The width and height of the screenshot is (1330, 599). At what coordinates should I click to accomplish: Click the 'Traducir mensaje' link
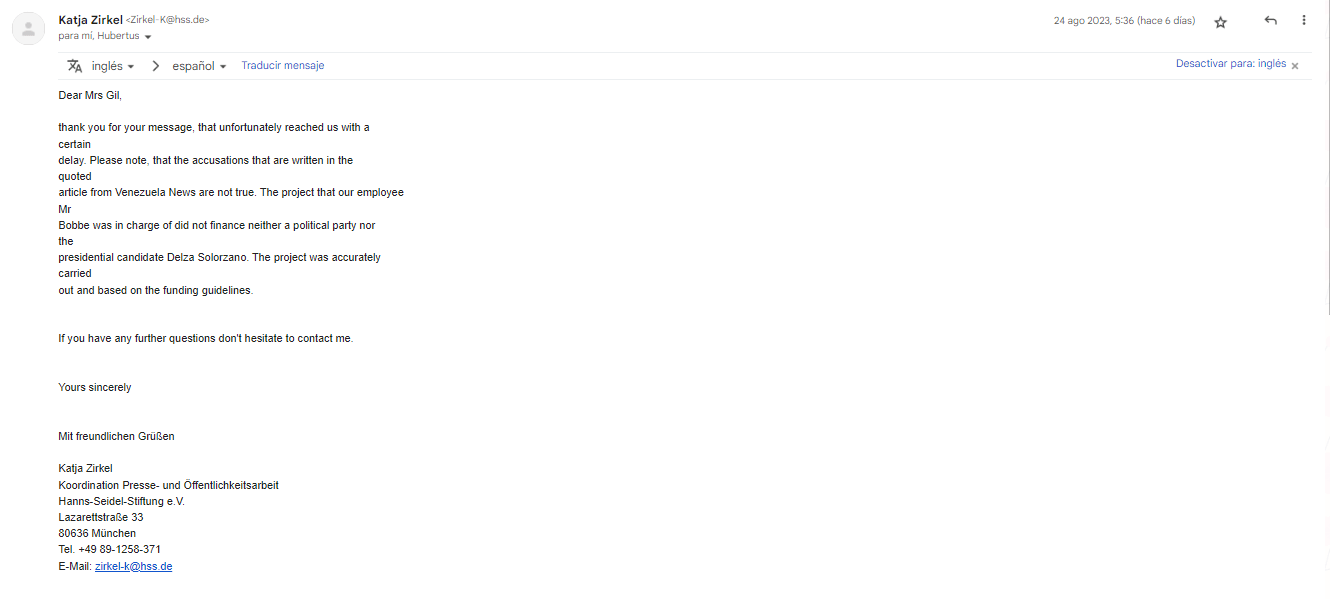click(282, 66)
